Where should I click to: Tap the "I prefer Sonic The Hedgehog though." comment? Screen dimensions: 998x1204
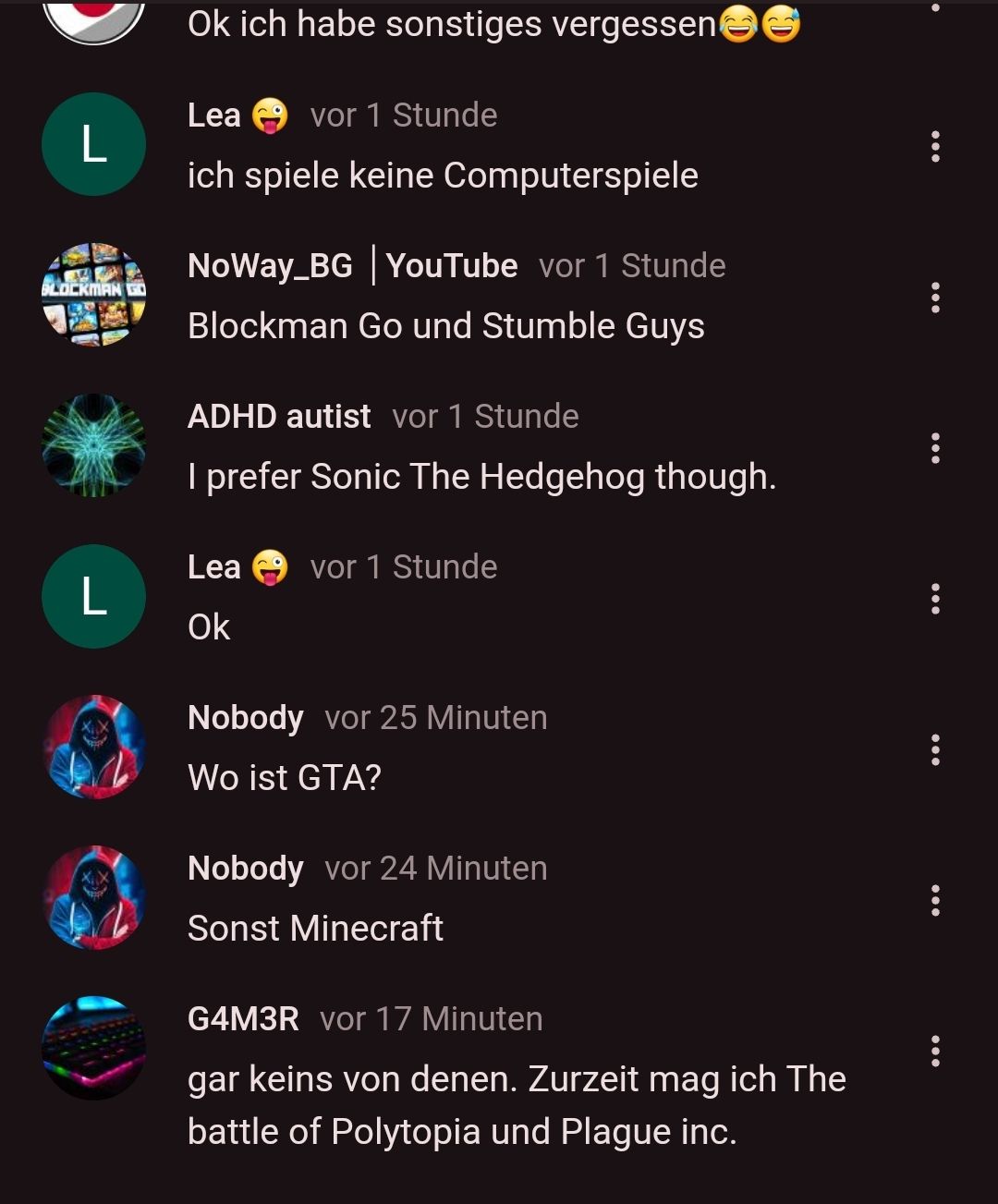click(x=481, y=477)
